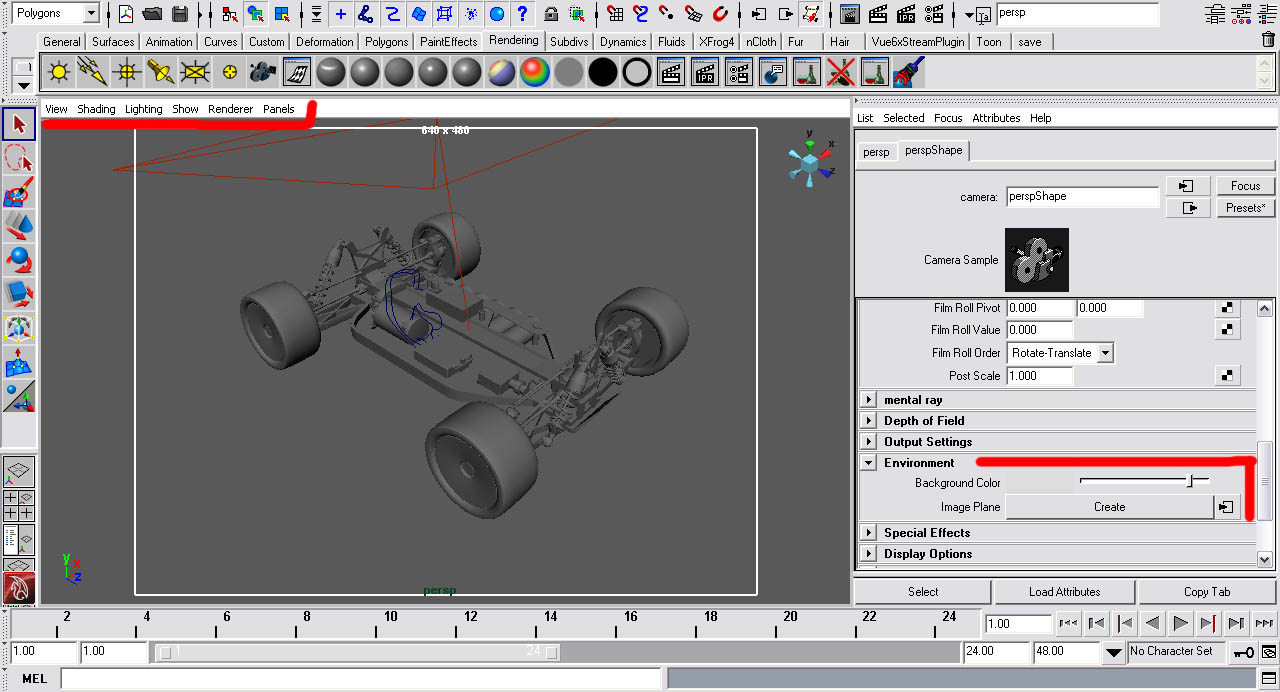
Task: Select the Soft Modification tool
Action: [19, 362]
